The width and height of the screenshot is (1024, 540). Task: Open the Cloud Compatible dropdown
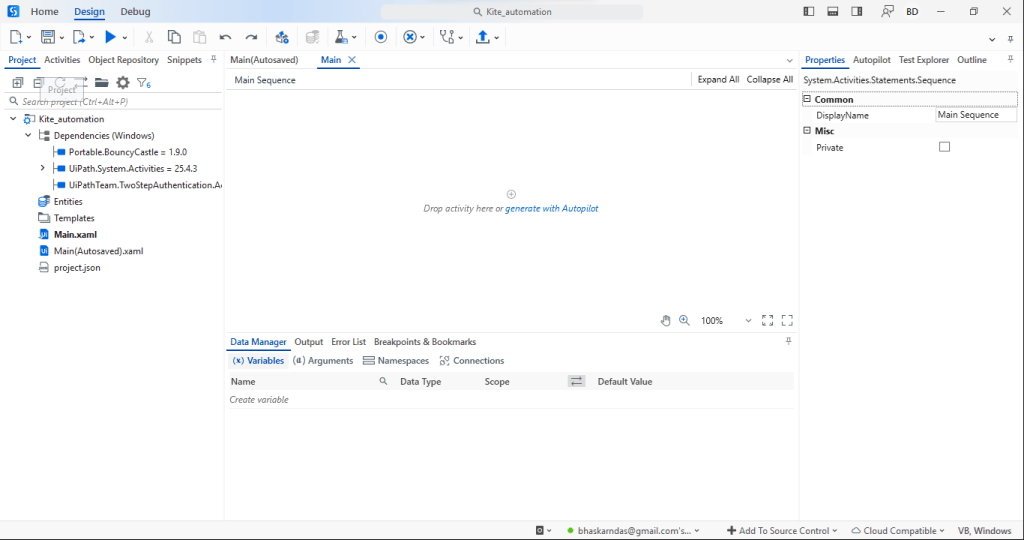[897, 531]
